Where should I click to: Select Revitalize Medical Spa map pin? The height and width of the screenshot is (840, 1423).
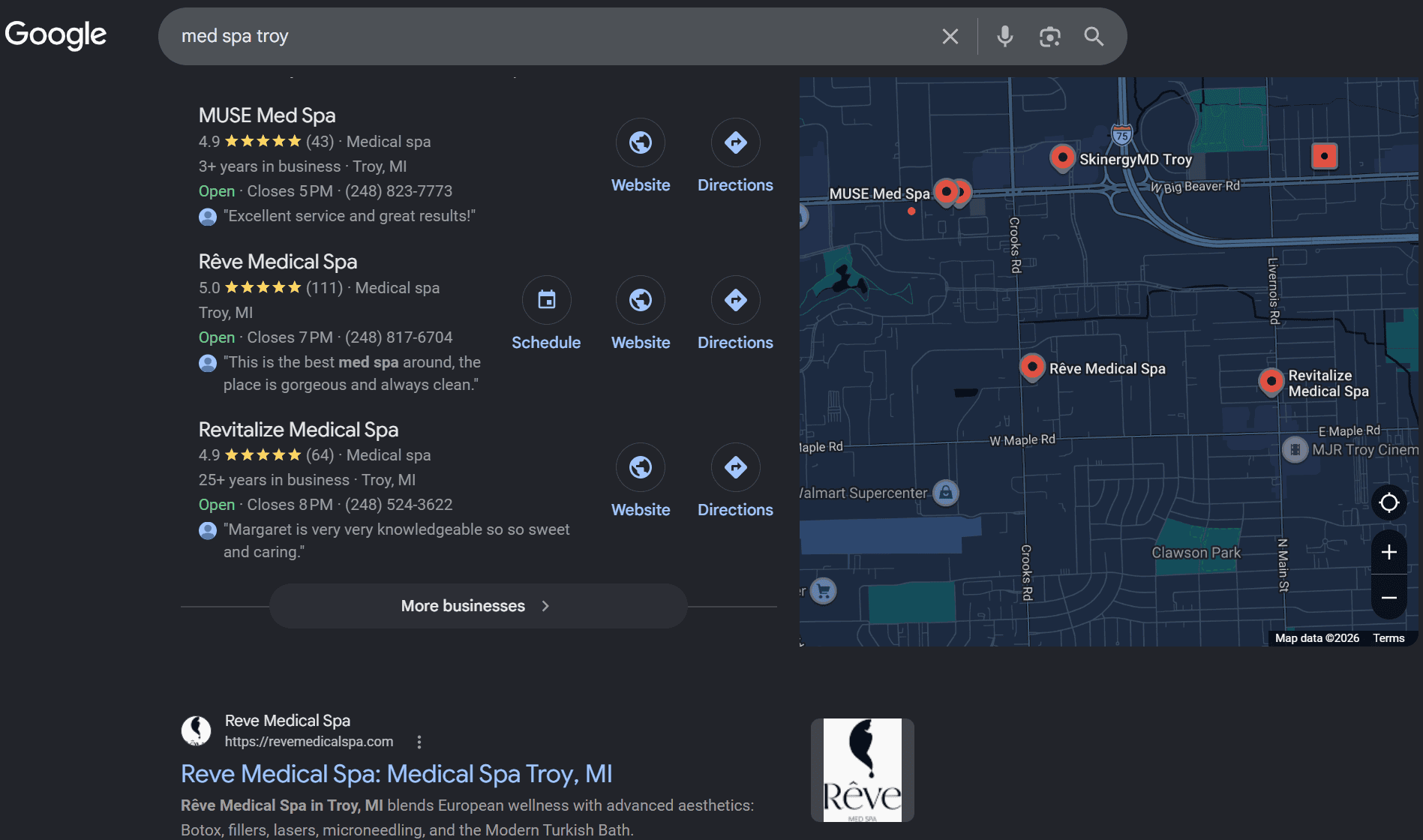(1271, 382)
